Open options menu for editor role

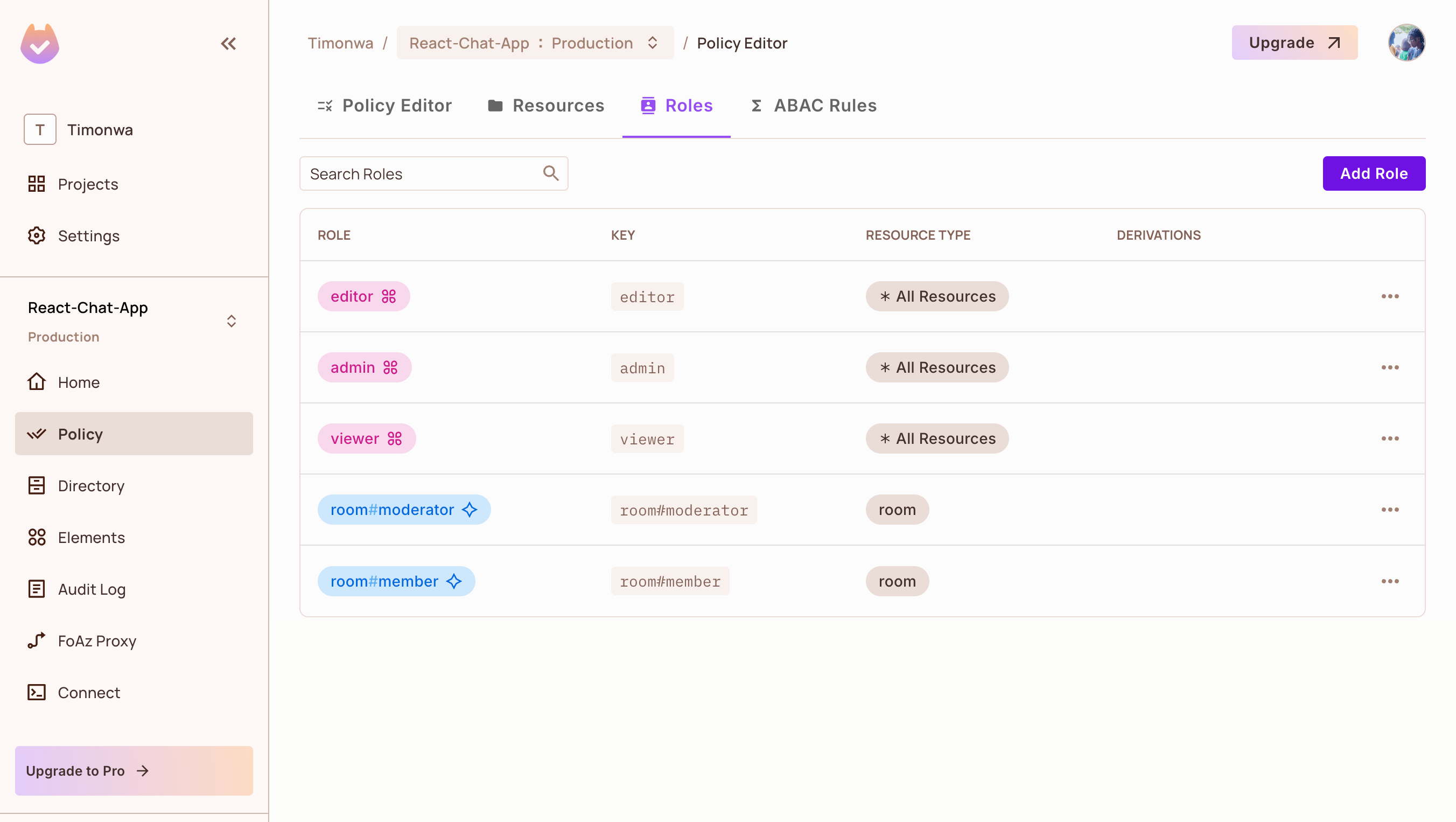(1389, 296)
